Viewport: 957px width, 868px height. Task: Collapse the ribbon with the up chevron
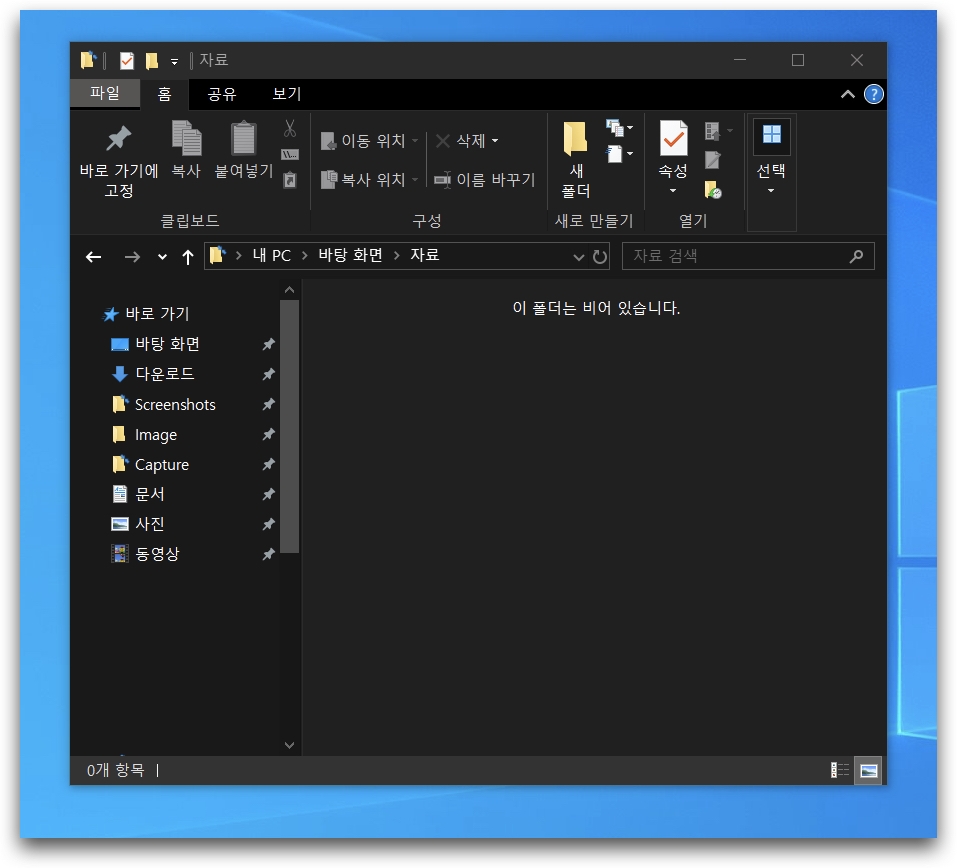click(x=847, y=94)
